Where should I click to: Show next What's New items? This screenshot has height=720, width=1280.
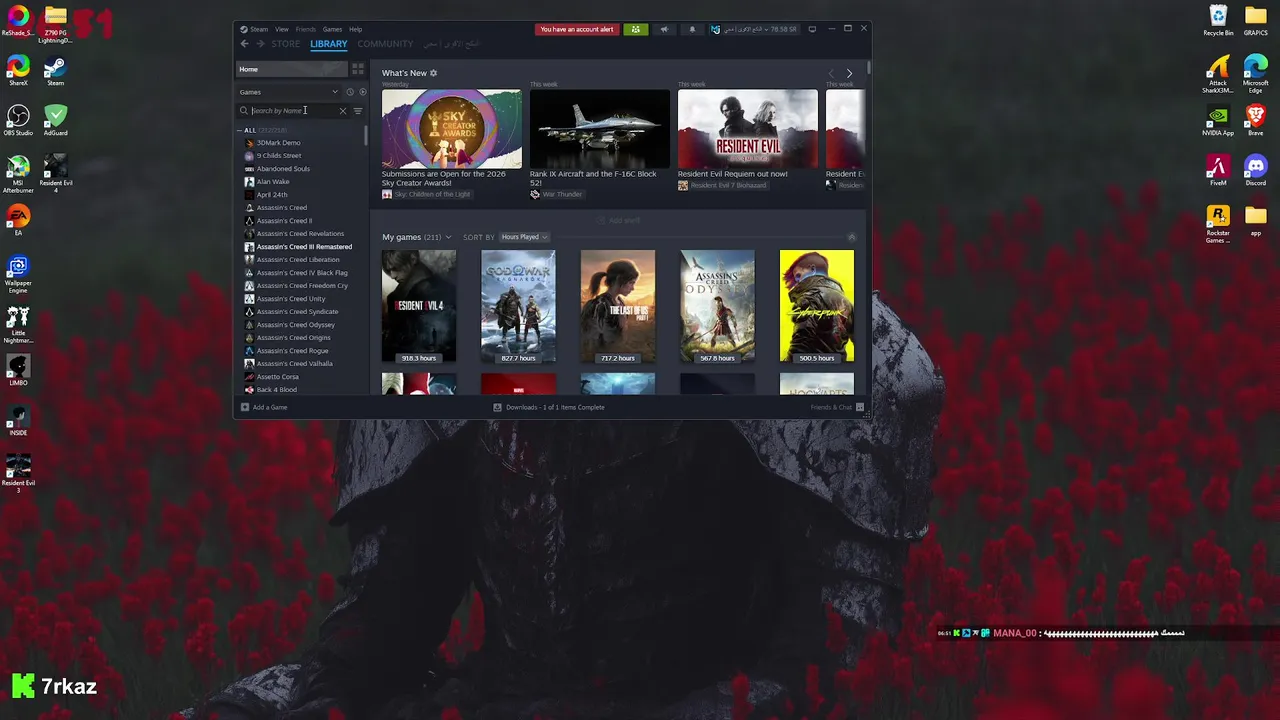[849, 73]
